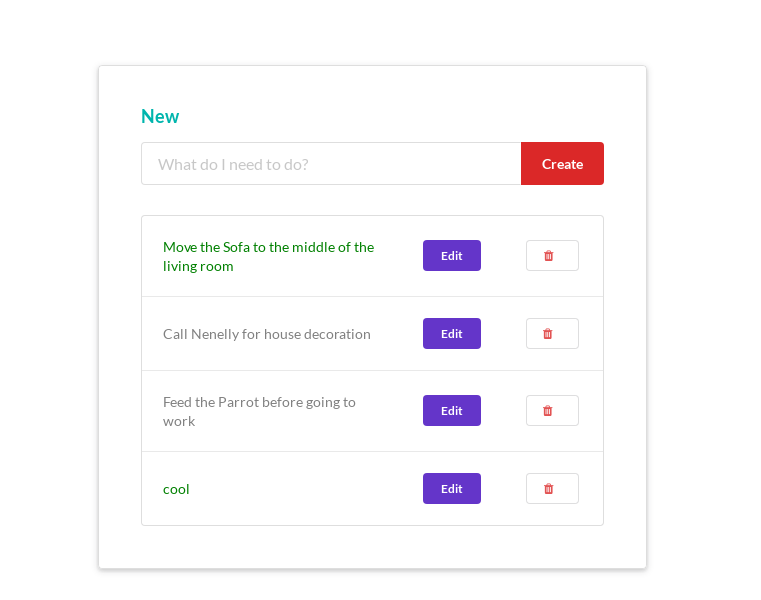Viewport: 761px width, 600px height.
Task: Toggle the 'cool' todo text
Action: [x=176, y=489]
